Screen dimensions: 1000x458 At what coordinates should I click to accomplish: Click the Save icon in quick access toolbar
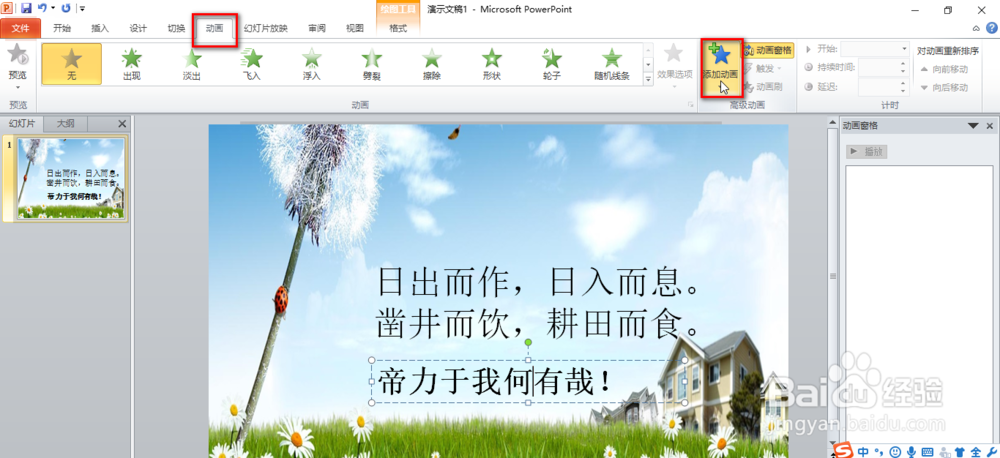(26, 8)
